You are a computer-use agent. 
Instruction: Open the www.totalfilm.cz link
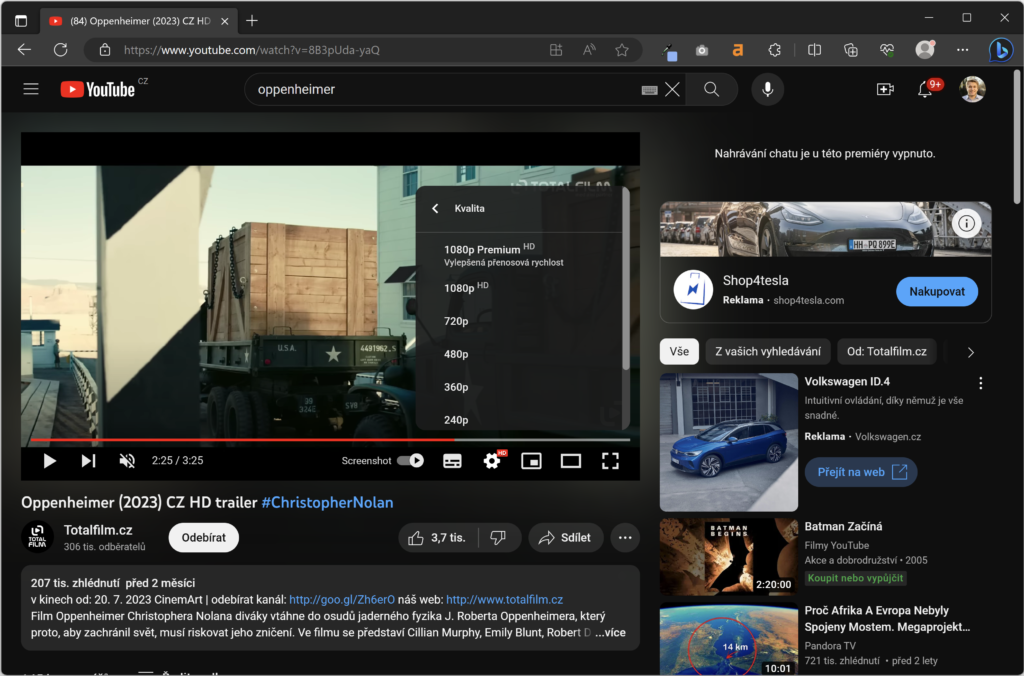click(504, 600)
